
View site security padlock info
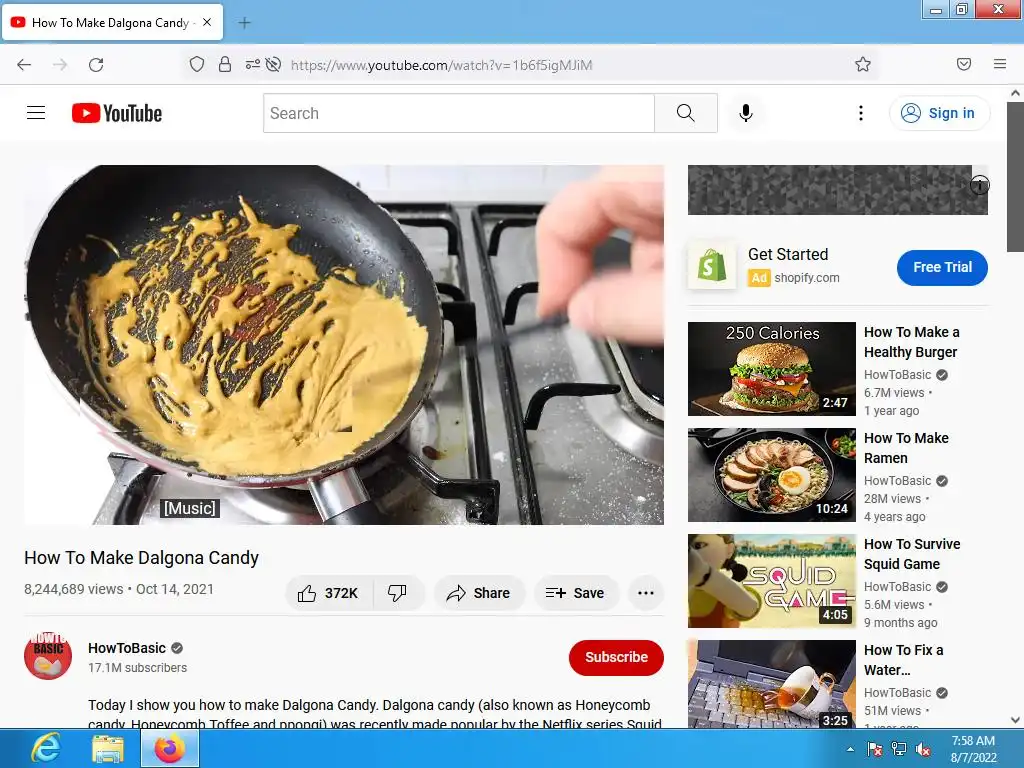[x=225, y=64]
